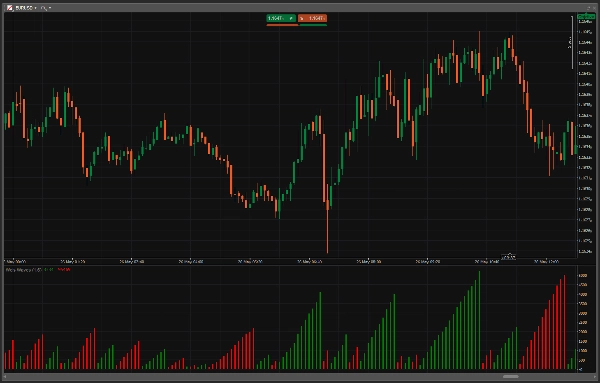600x383 pixels.
Task: Click the left arrow of the bottom scrollbar
Action: coord(5,377)
